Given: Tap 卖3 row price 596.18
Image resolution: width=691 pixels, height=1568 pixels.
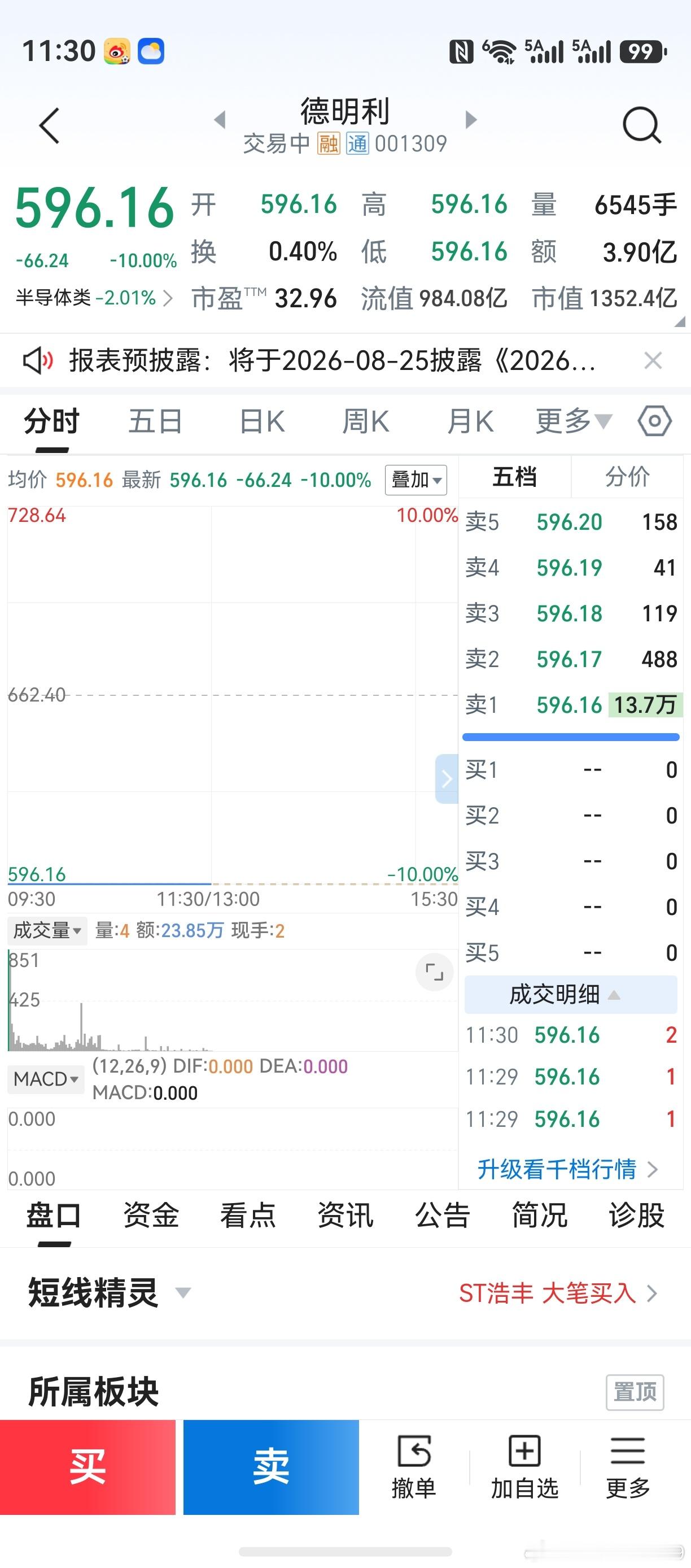Looking at the screenshot, I should 570,613.
